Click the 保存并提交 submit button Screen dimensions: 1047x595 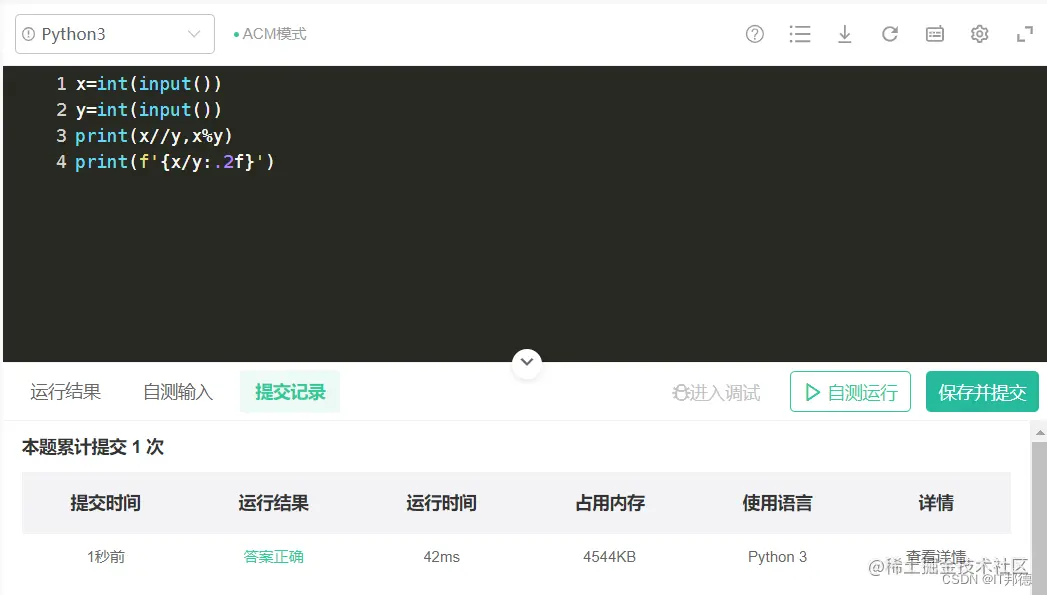coord(982,392)
